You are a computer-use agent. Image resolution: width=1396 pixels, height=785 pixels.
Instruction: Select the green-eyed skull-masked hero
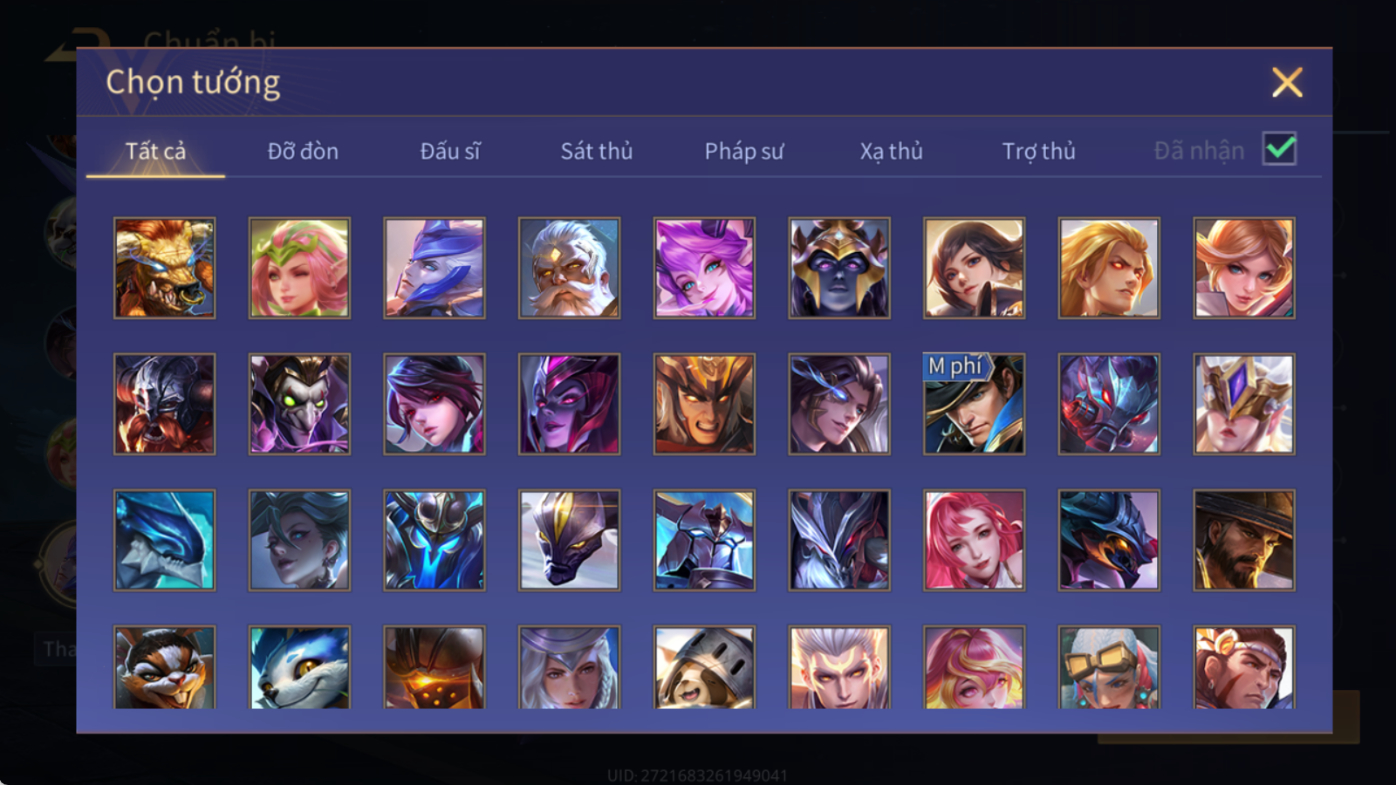[x=299, y=404]
